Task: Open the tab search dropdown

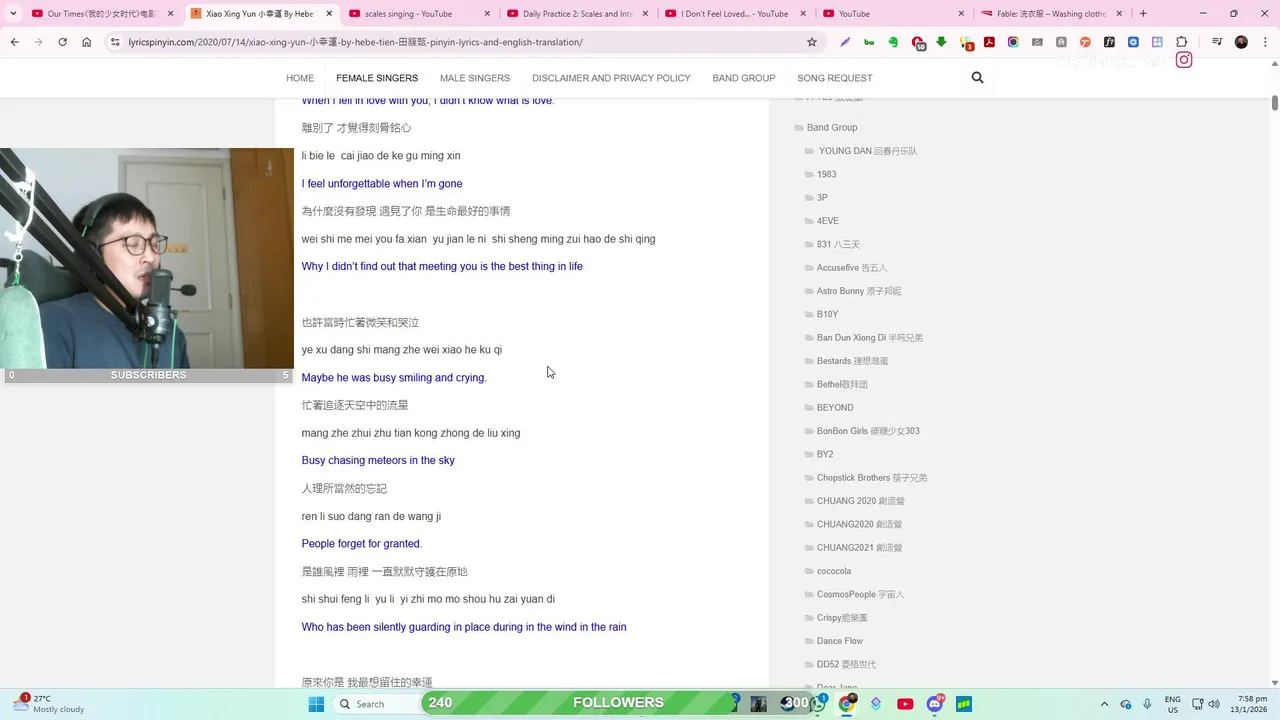Action: tap(13, 14)
